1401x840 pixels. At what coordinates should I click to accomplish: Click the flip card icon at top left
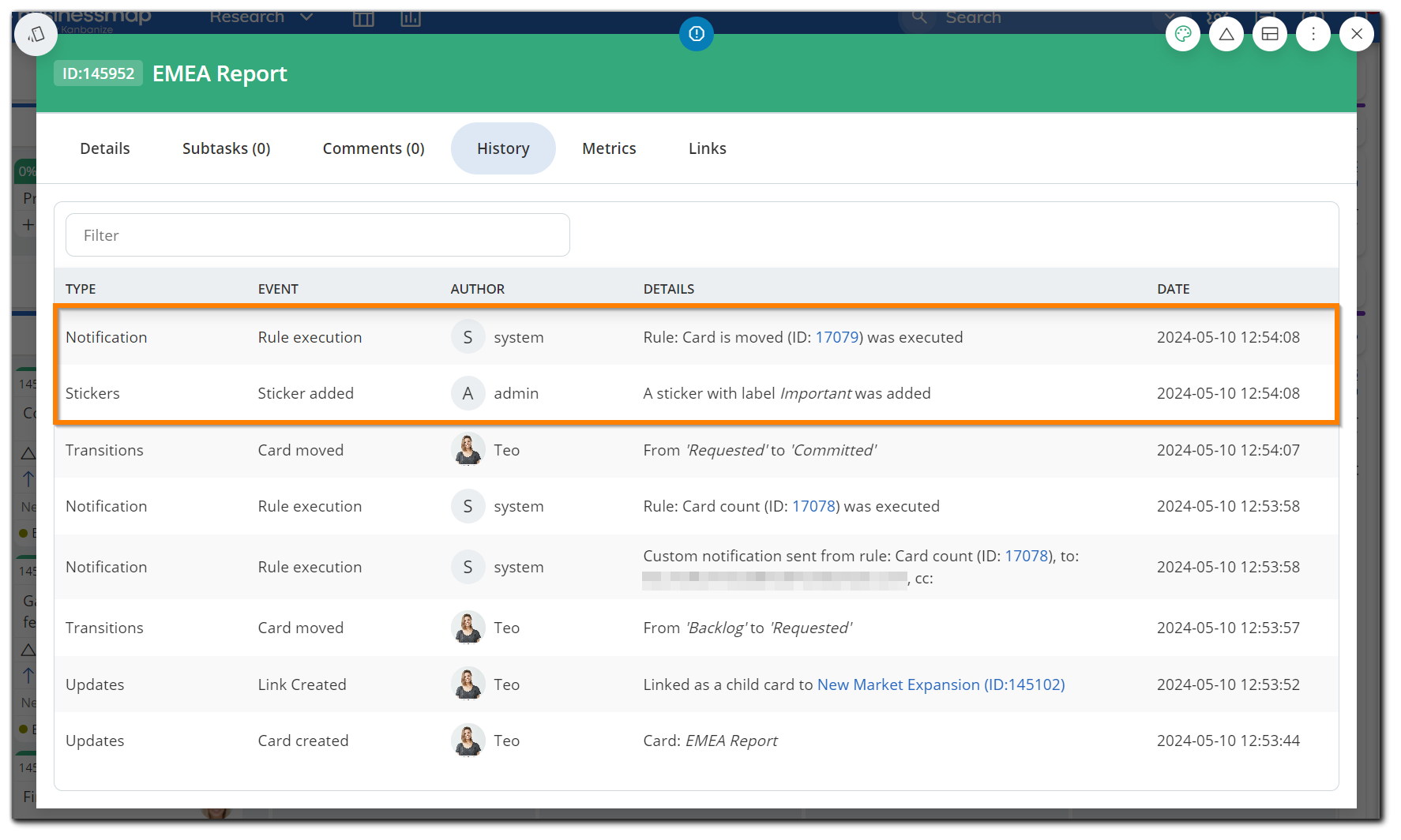point(36,34)
